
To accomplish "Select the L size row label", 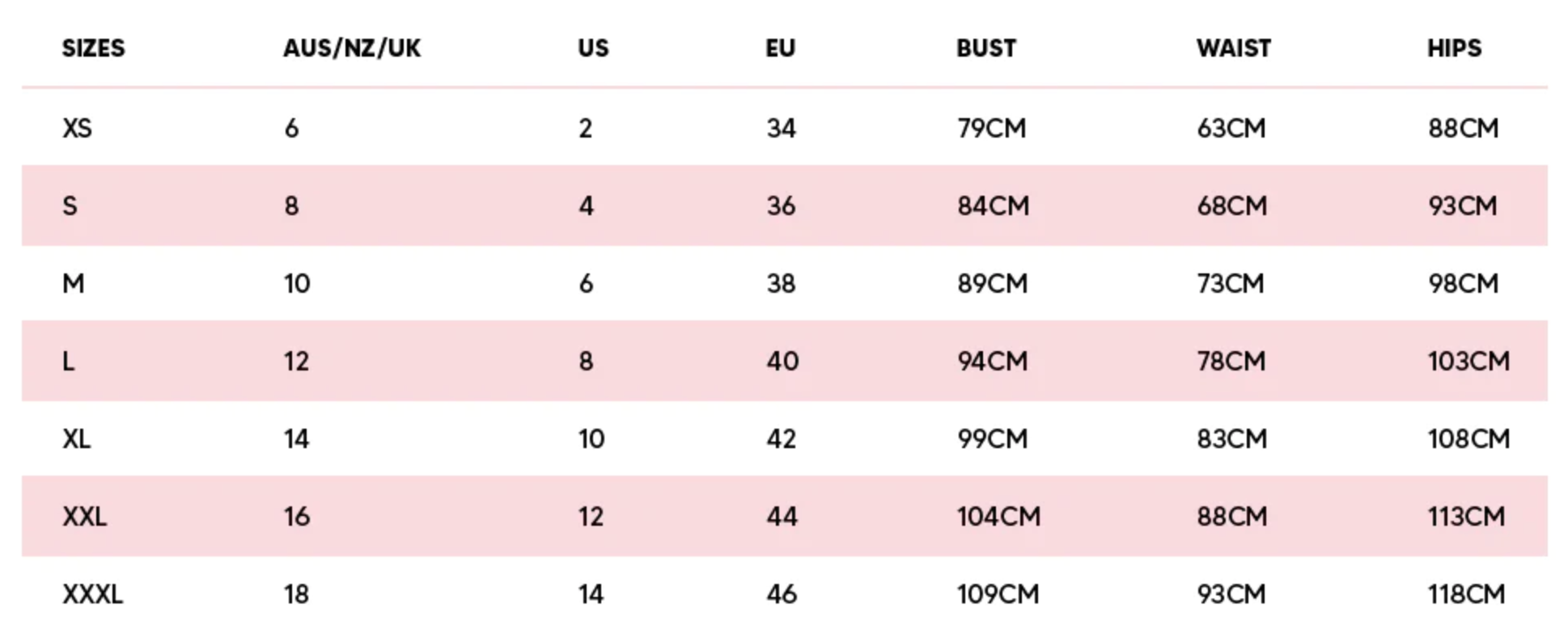I will tap(69, 362).
